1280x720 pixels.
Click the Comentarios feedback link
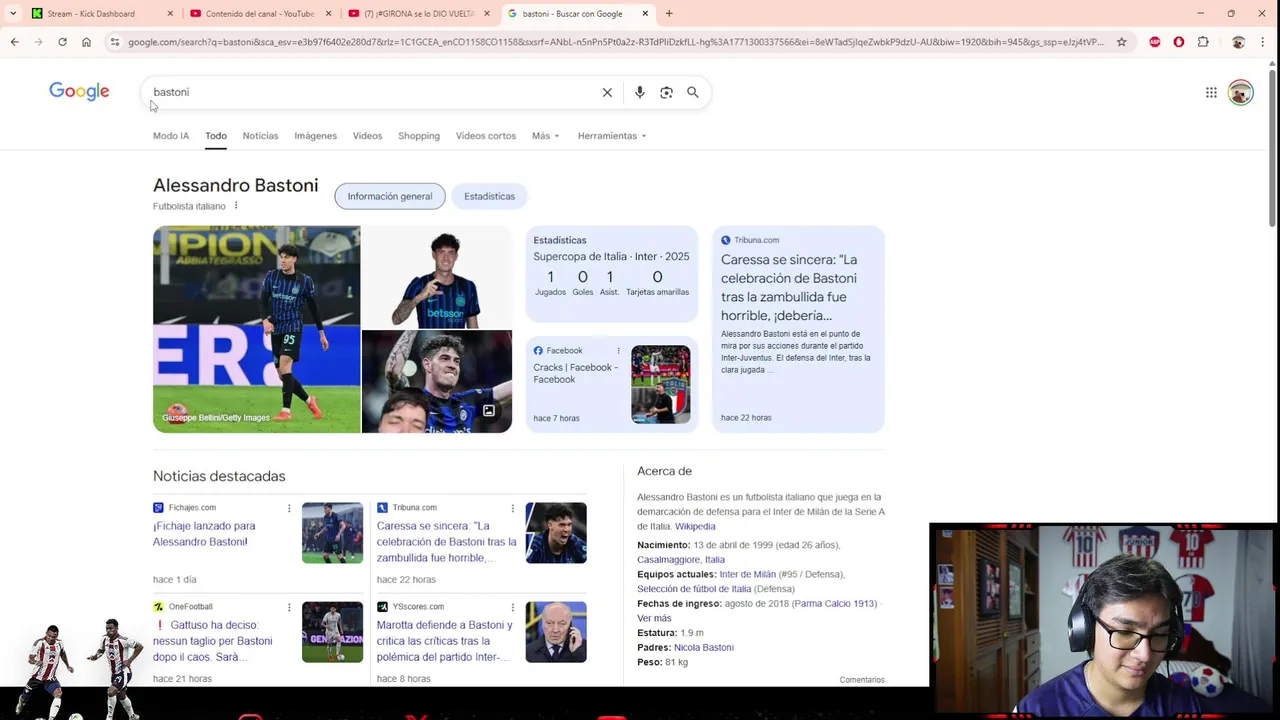coord(862,680)
